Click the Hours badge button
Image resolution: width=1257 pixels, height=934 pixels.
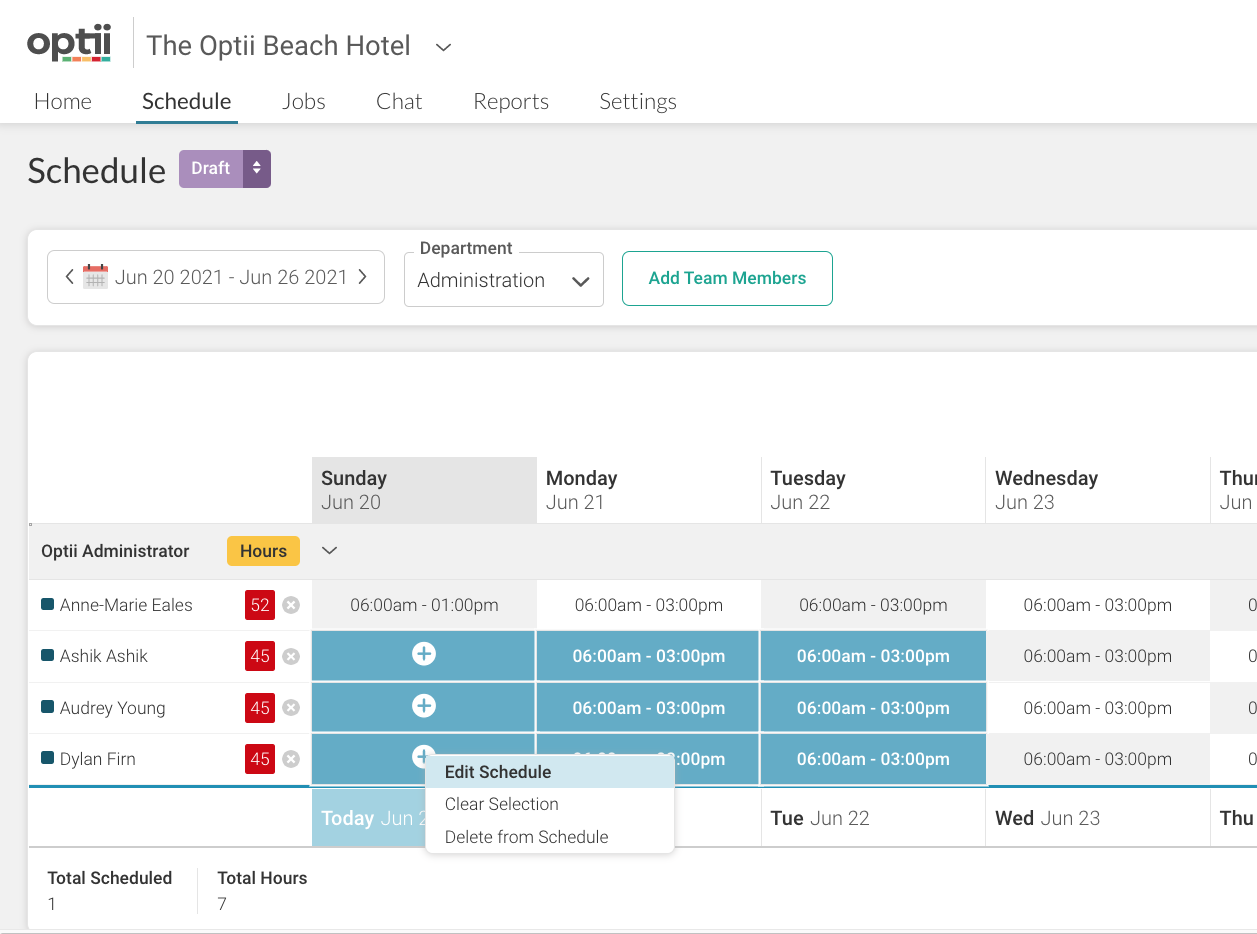[x=263, y=551]
